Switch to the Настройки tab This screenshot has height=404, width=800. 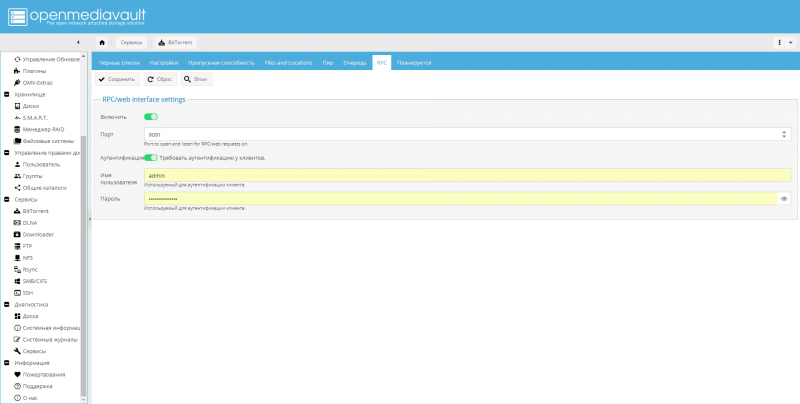tap(164, 63)
